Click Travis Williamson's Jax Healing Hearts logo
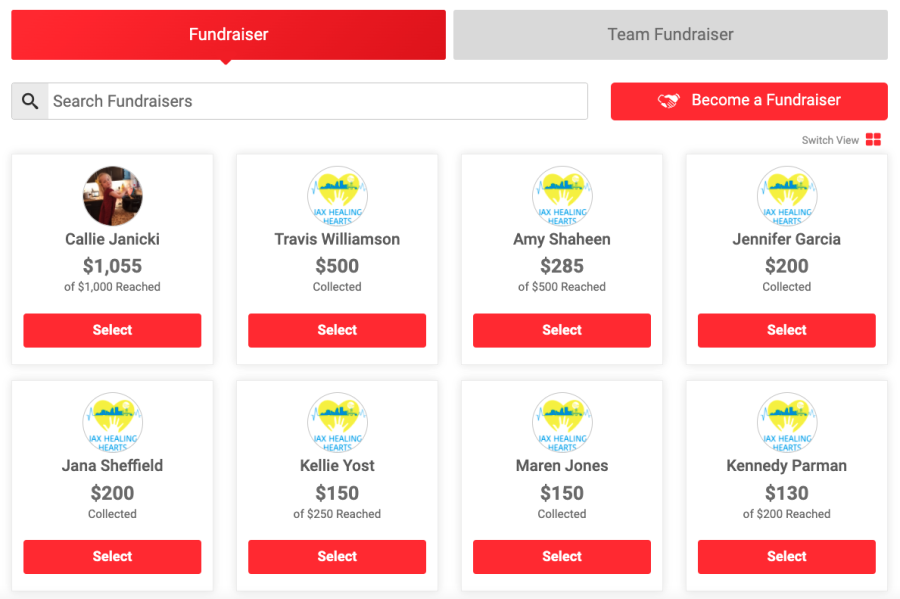Screen dimensions: 900x599 (338, 196)
